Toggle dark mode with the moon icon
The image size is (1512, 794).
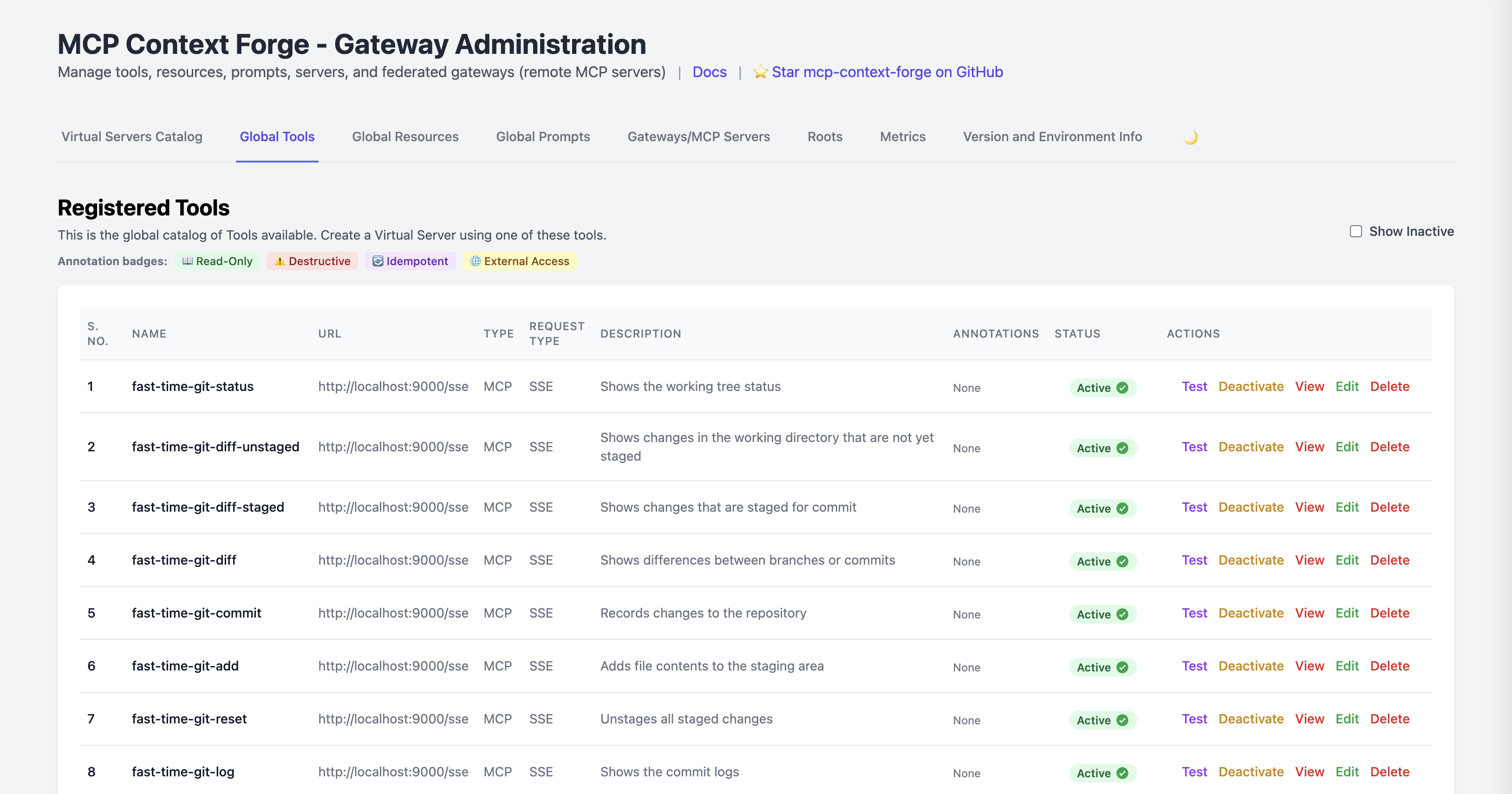[1190, 137]
